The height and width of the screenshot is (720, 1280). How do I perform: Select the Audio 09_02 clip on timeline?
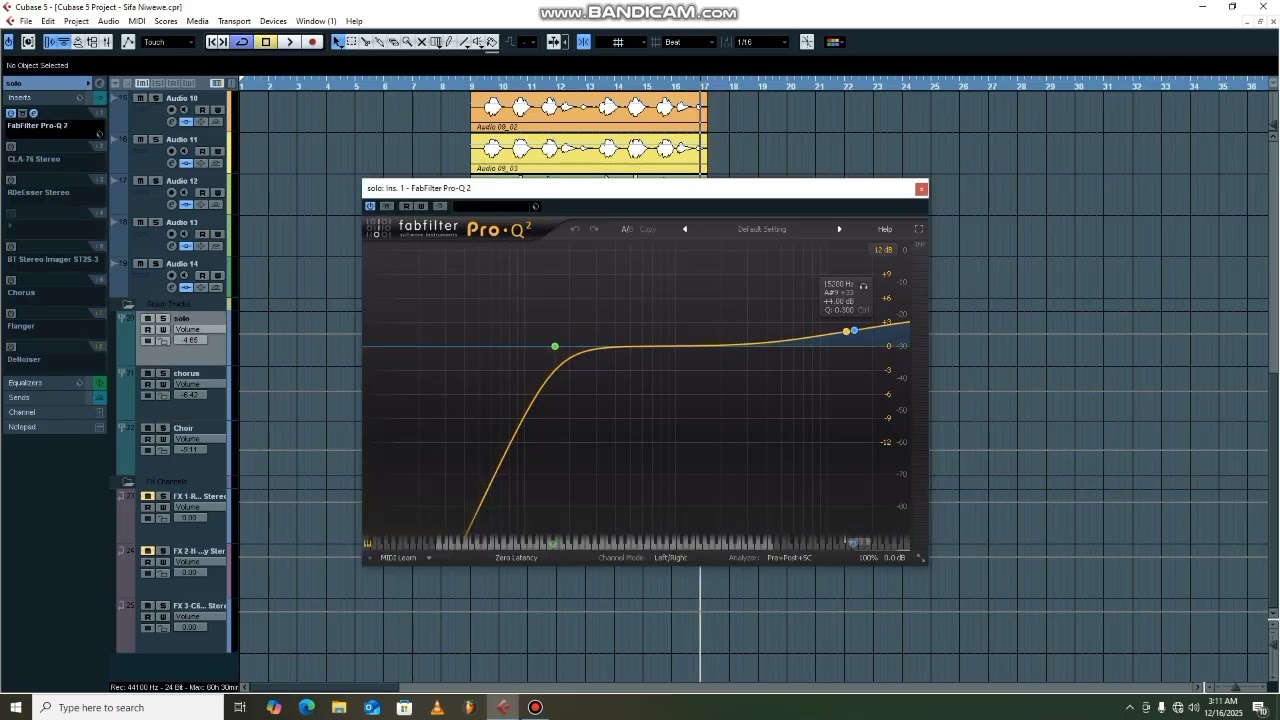pos(589,110)
